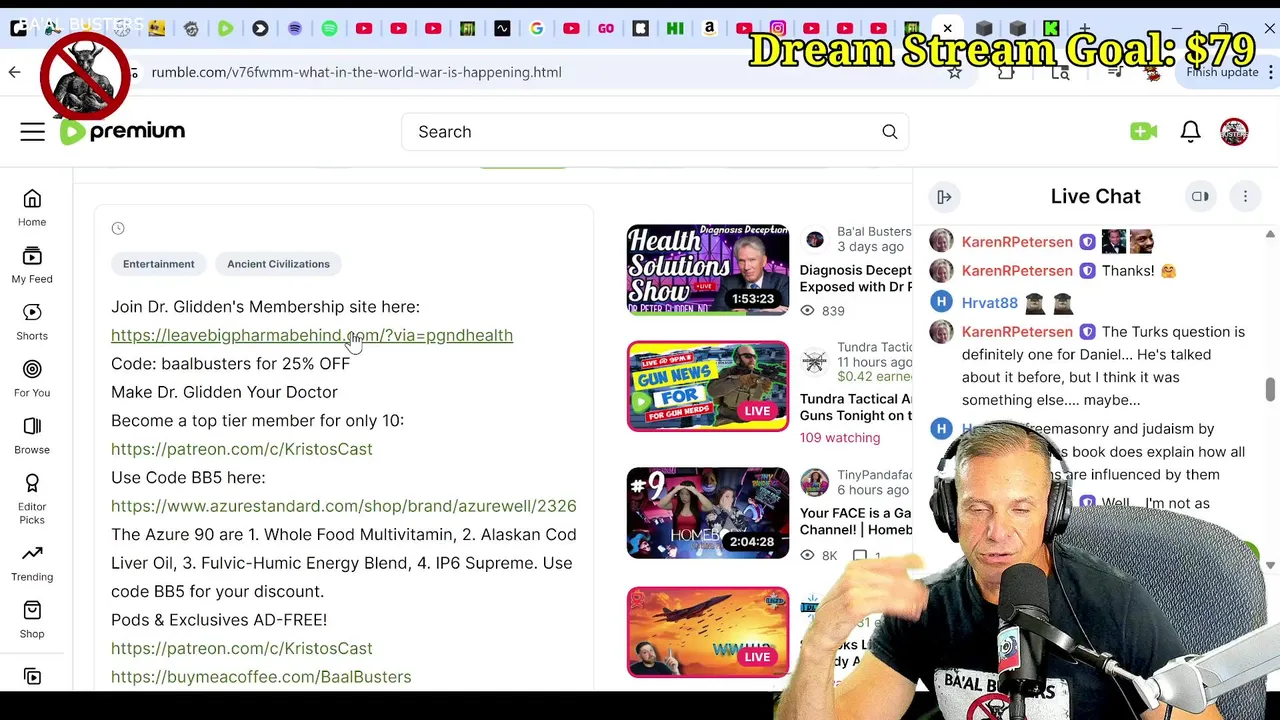This screenshot has width=1280, height=720.
Task: Click "Make Dr. Glidden Your Doctor" text
Action: coord(224,392)
